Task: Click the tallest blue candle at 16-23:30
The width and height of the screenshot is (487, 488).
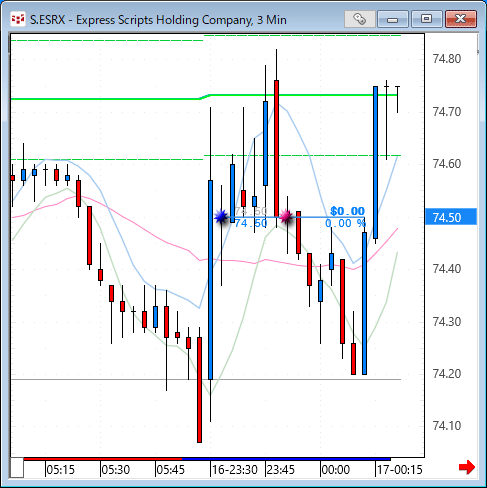Action: pos(210,280)
